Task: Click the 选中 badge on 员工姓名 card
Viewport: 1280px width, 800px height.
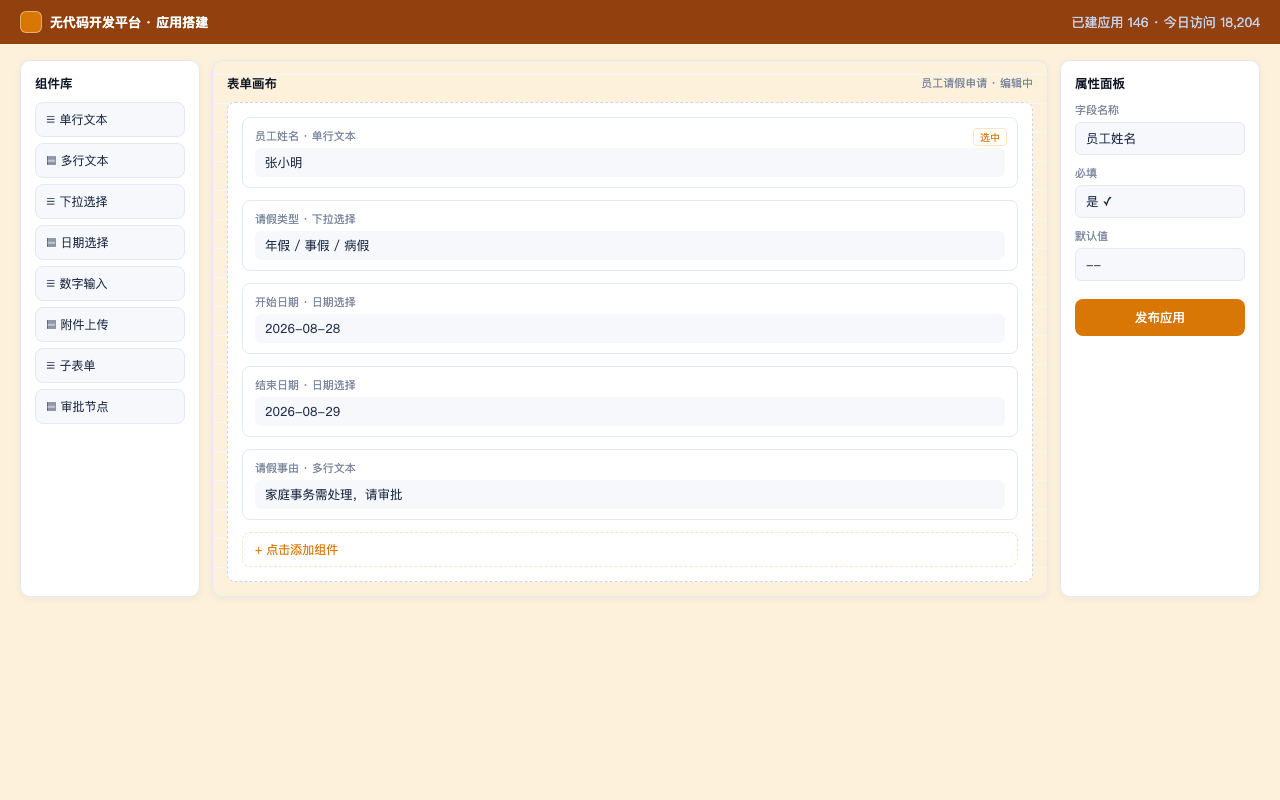Action: tap(990, 137)
